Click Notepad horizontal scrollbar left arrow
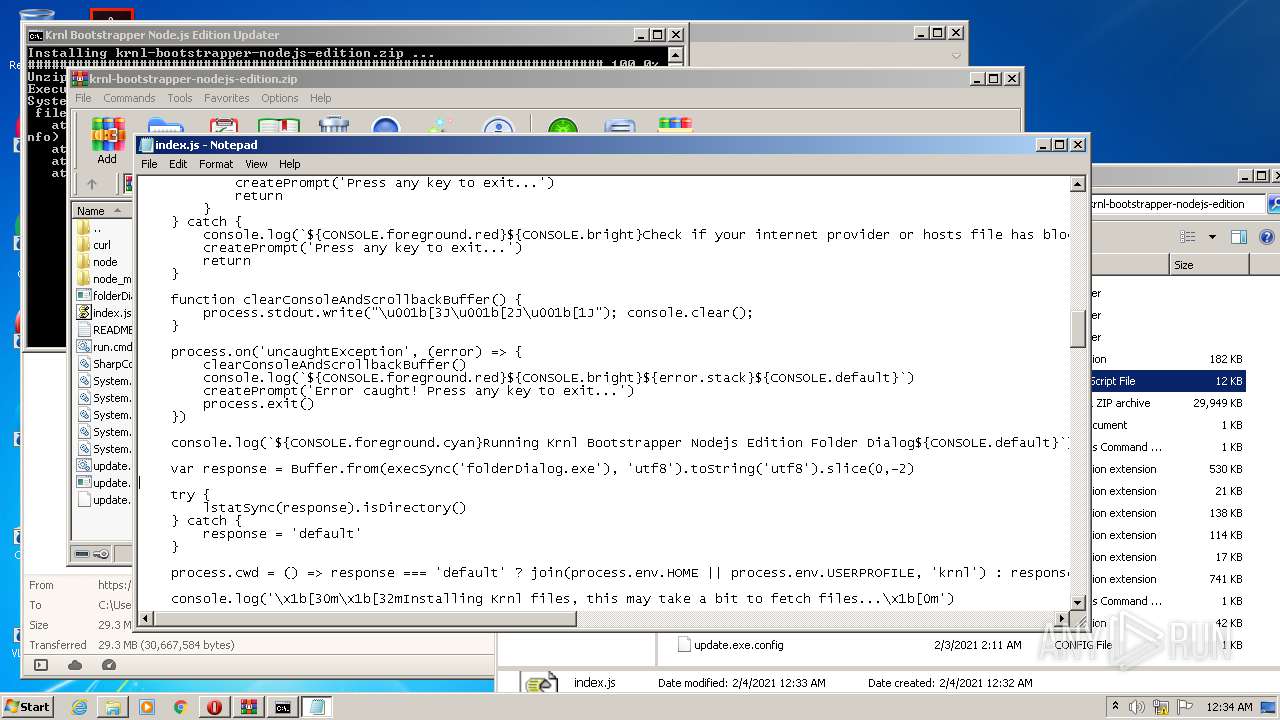The height and width of the screenshot is (720, 1280). (146, 619)
